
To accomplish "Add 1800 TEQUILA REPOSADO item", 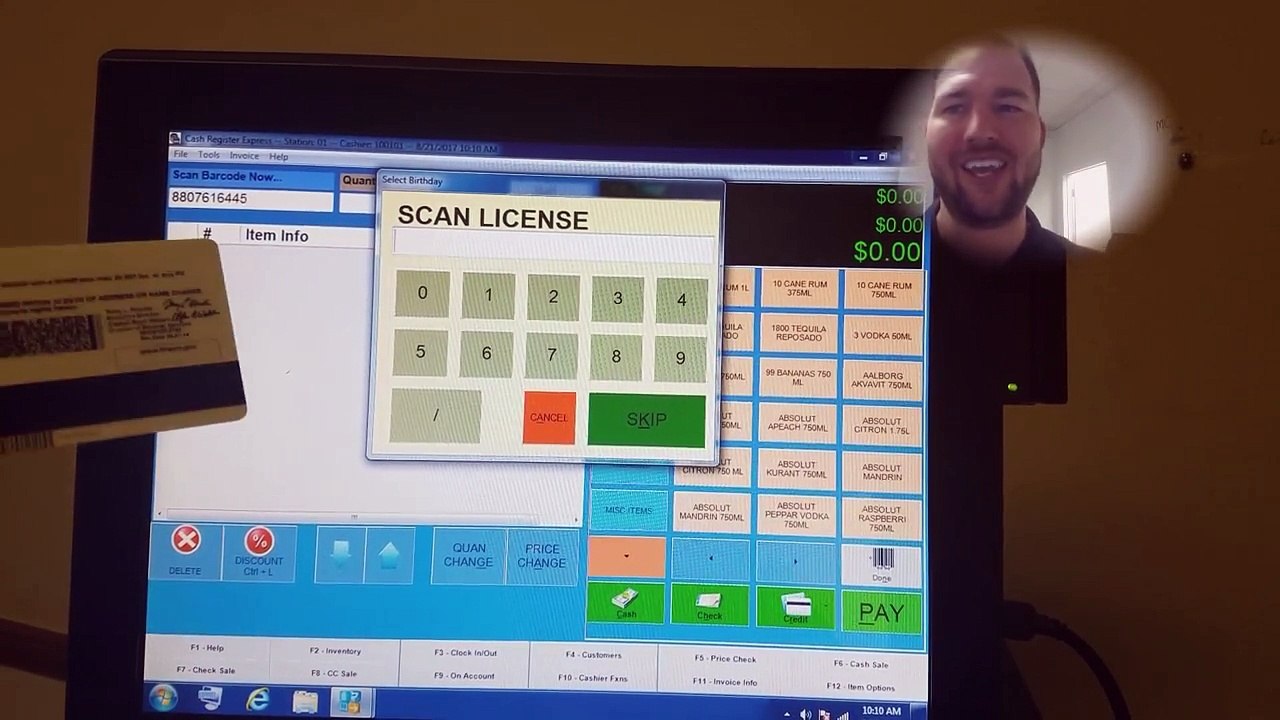I will coord(798,333).
